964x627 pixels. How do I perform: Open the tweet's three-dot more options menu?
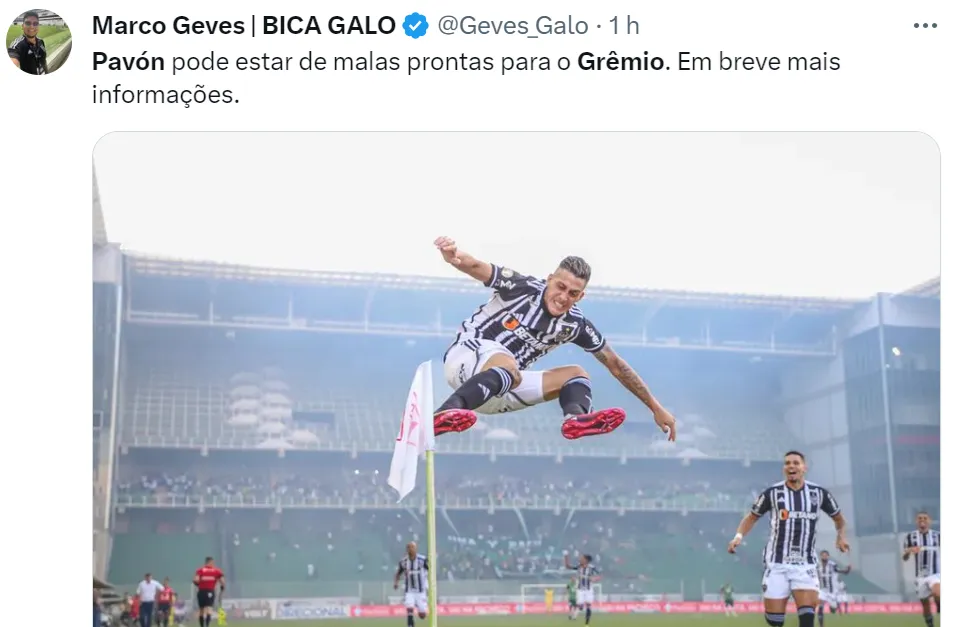click(925, 26)
